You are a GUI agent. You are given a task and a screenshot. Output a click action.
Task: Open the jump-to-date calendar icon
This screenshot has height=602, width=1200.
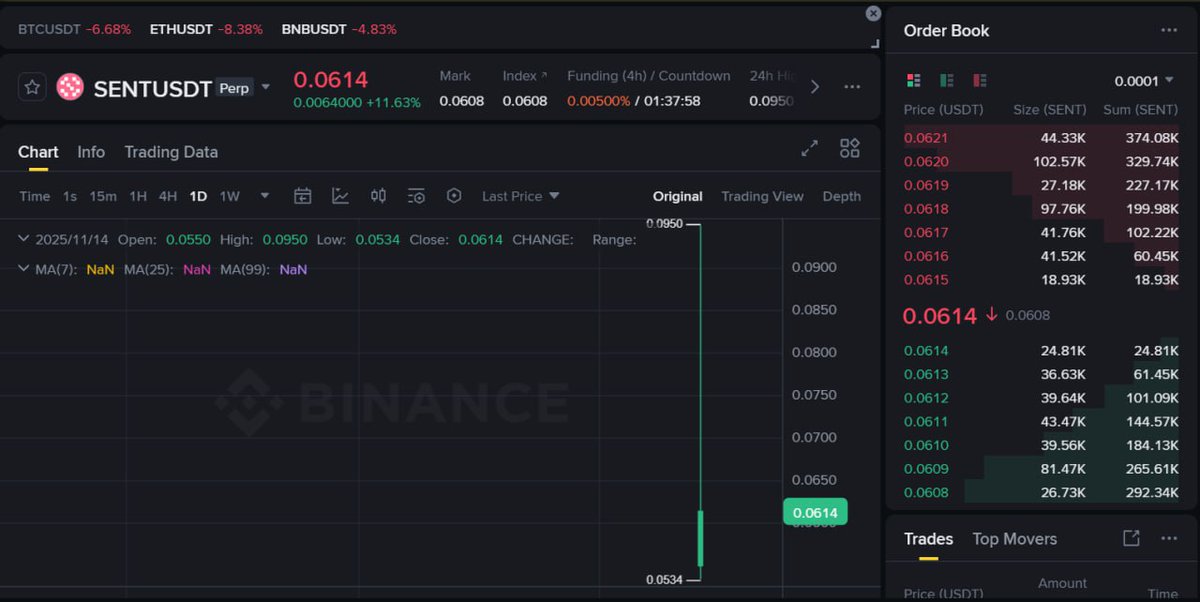click(303, 197)
